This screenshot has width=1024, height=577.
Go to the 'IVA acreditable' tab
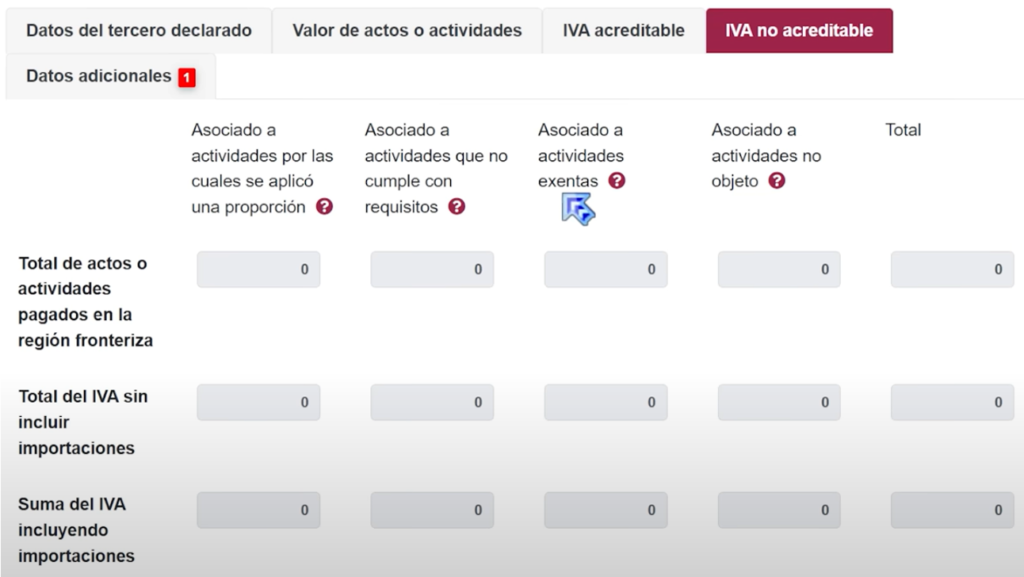(623, 31)
